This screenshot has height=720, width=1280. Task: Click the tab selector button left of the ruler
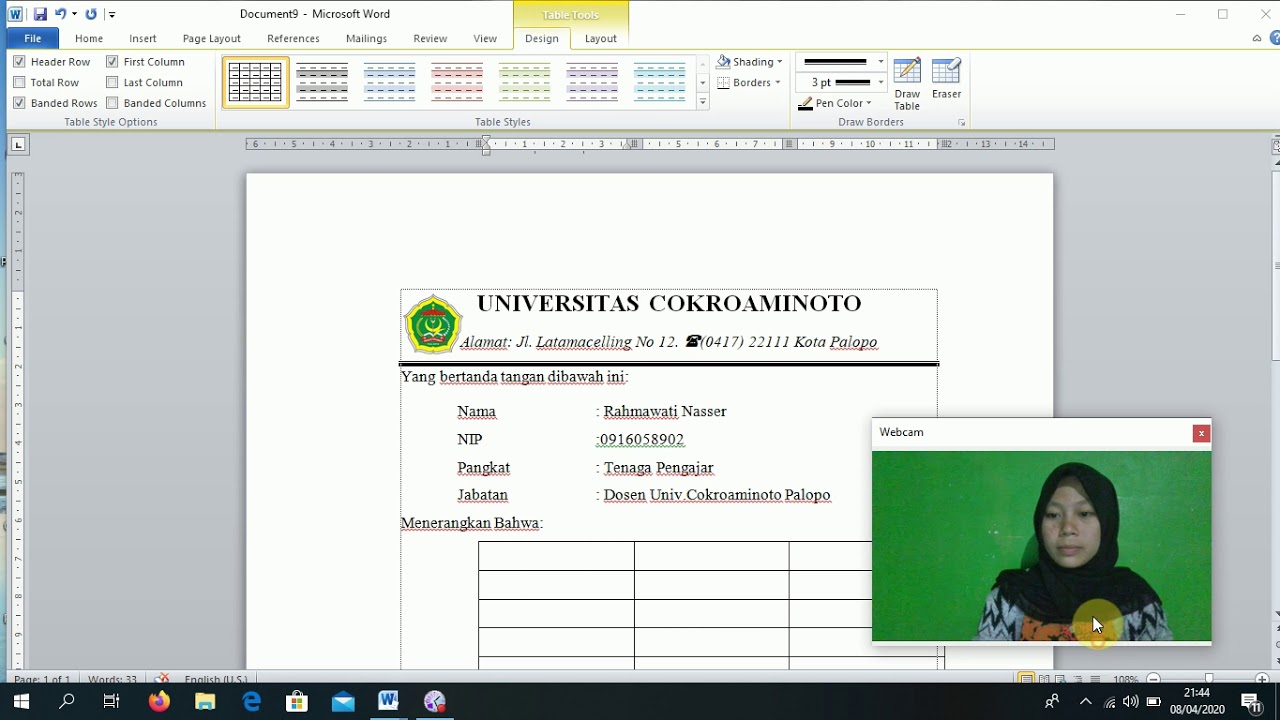(x=18, y=145)
